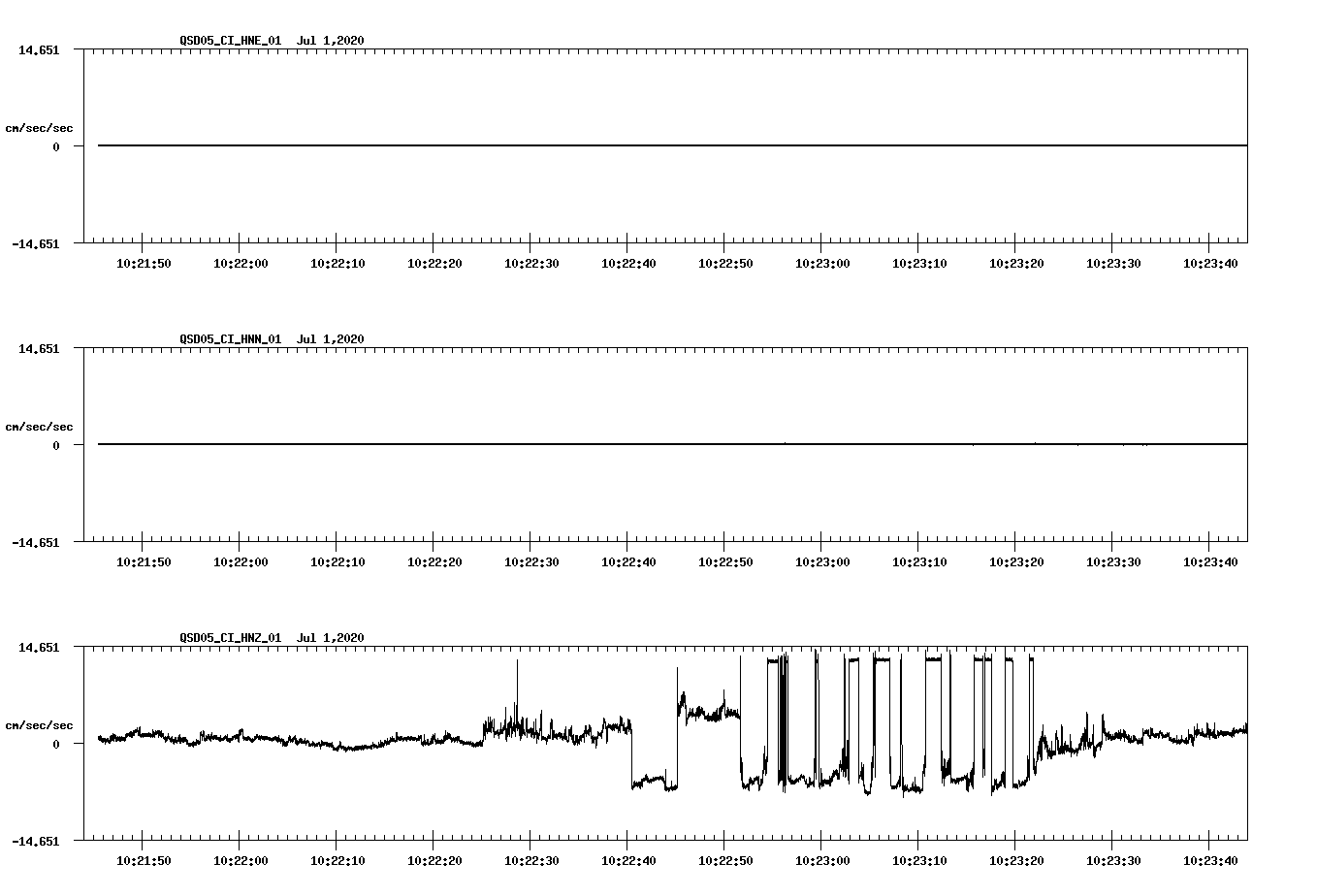Click the 14.651 top label of HNE plot

pos(39,49)
